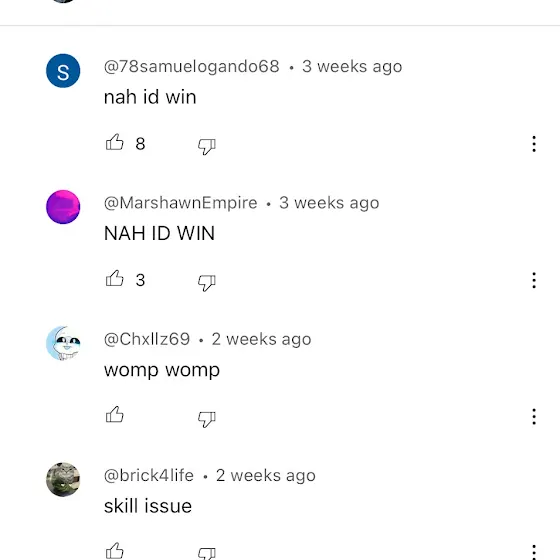Dislike the 'nah id win' comment

coord(207,146)
